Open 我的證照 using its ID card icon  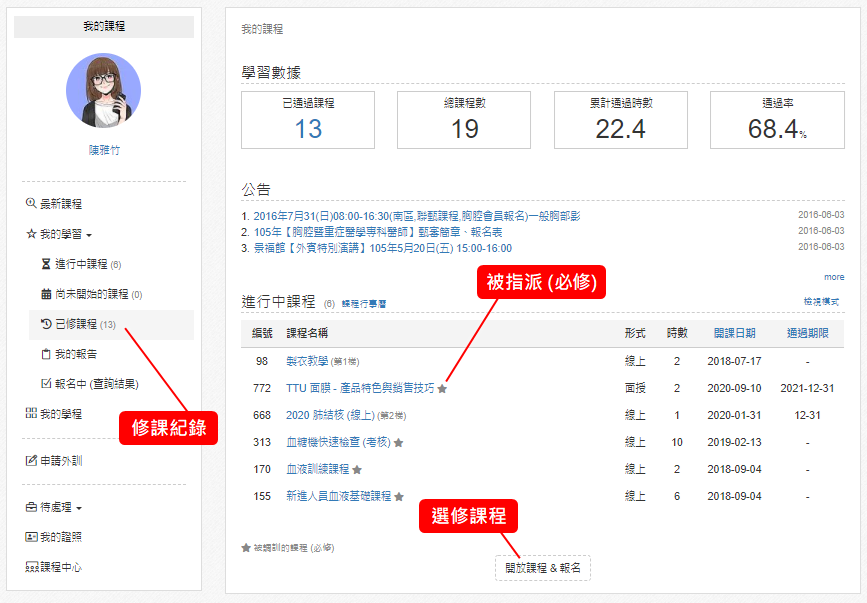pyautogui.click(x=30, y=537)
